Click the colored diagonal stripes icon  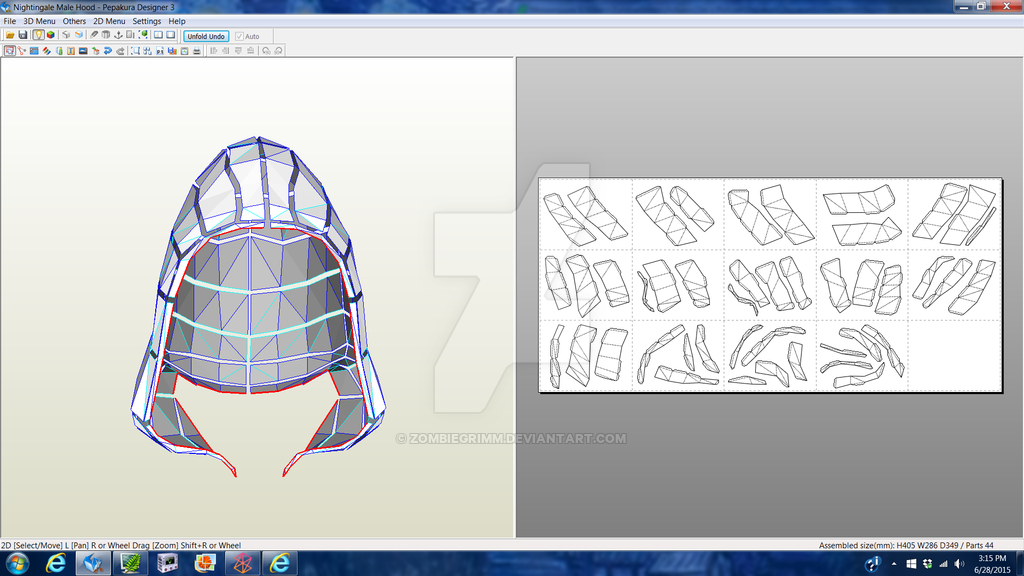click(x=46, y=51)
